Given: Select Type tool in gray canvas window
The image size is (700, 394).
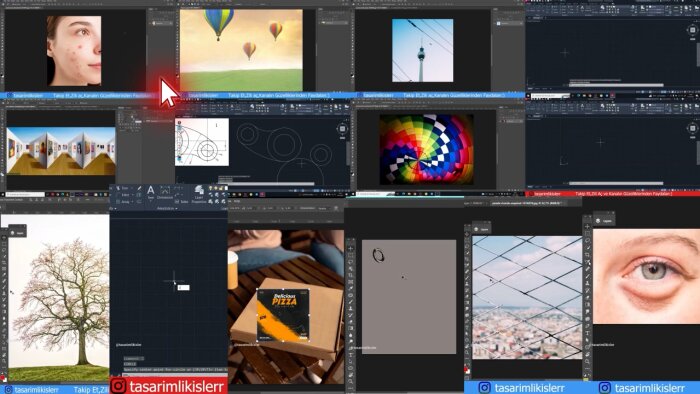Looking at the screenshot, I should click(x=350, y=355).
